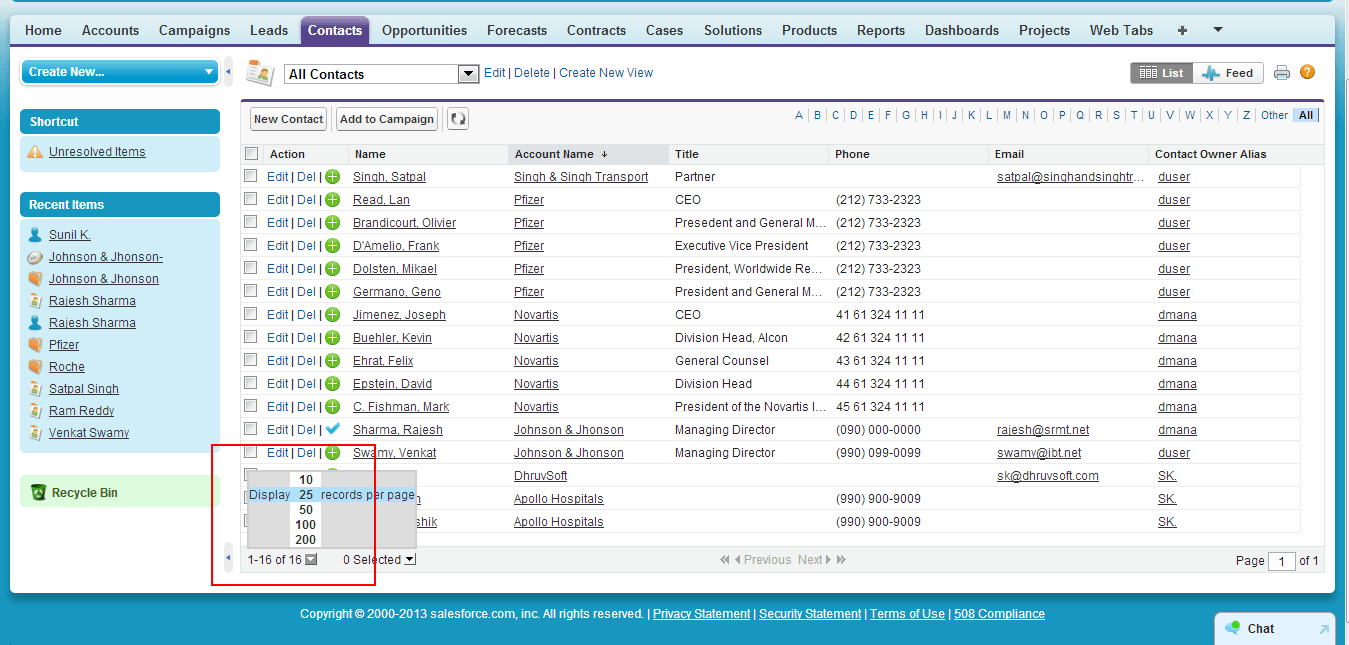
Task: Pop out chat using the arrow icon
Action: click(x=1324, y=629)
